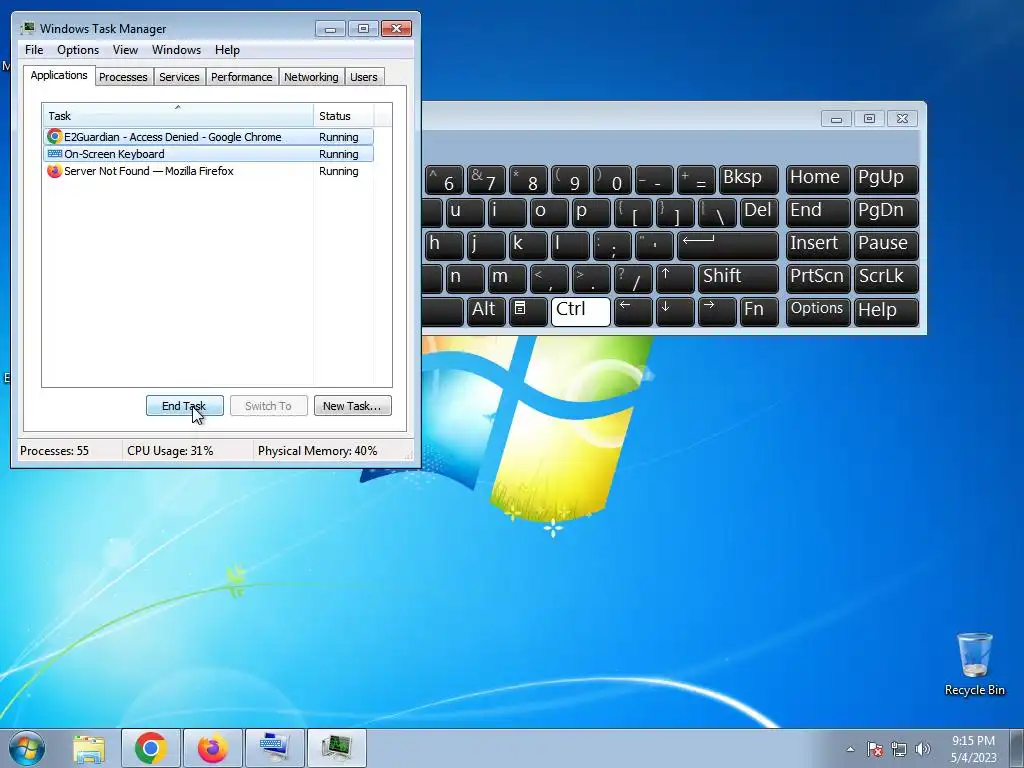Click the End key on keyboard
Screen dimensions: 1024x768
[x=818, y=213]
